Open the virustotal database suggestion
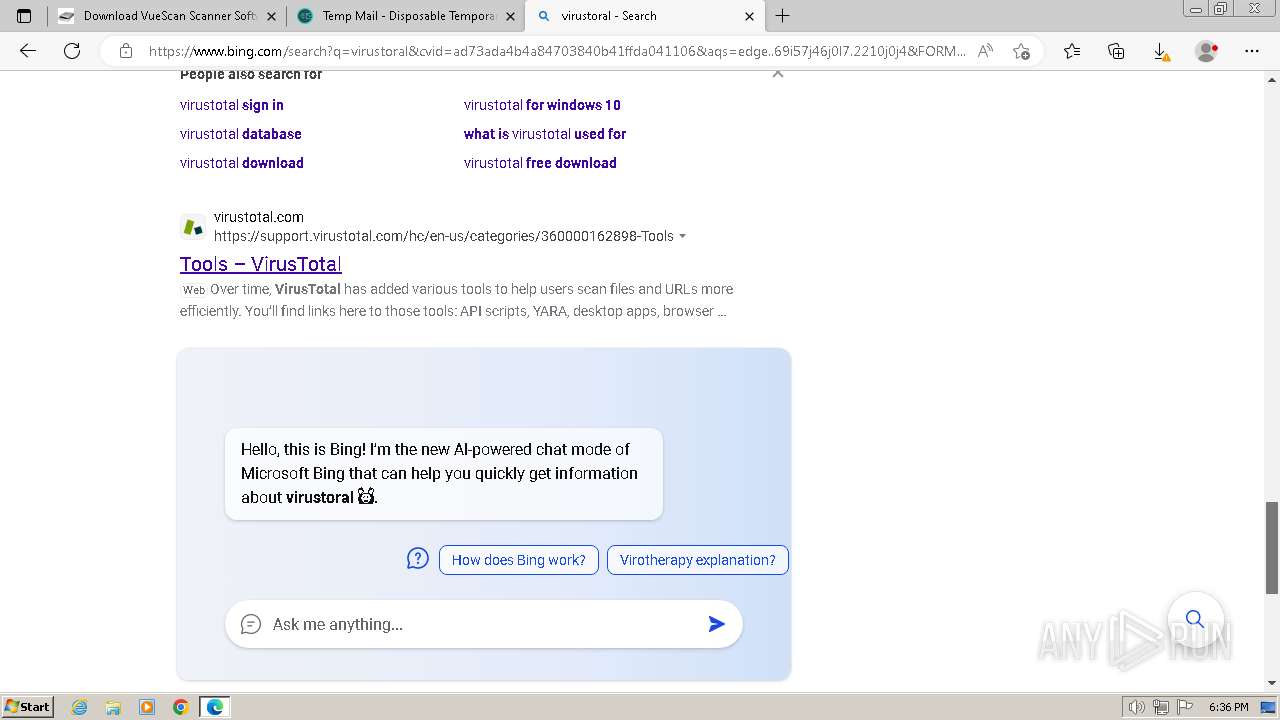This screenshot has width=1280, height=720. 241,134
